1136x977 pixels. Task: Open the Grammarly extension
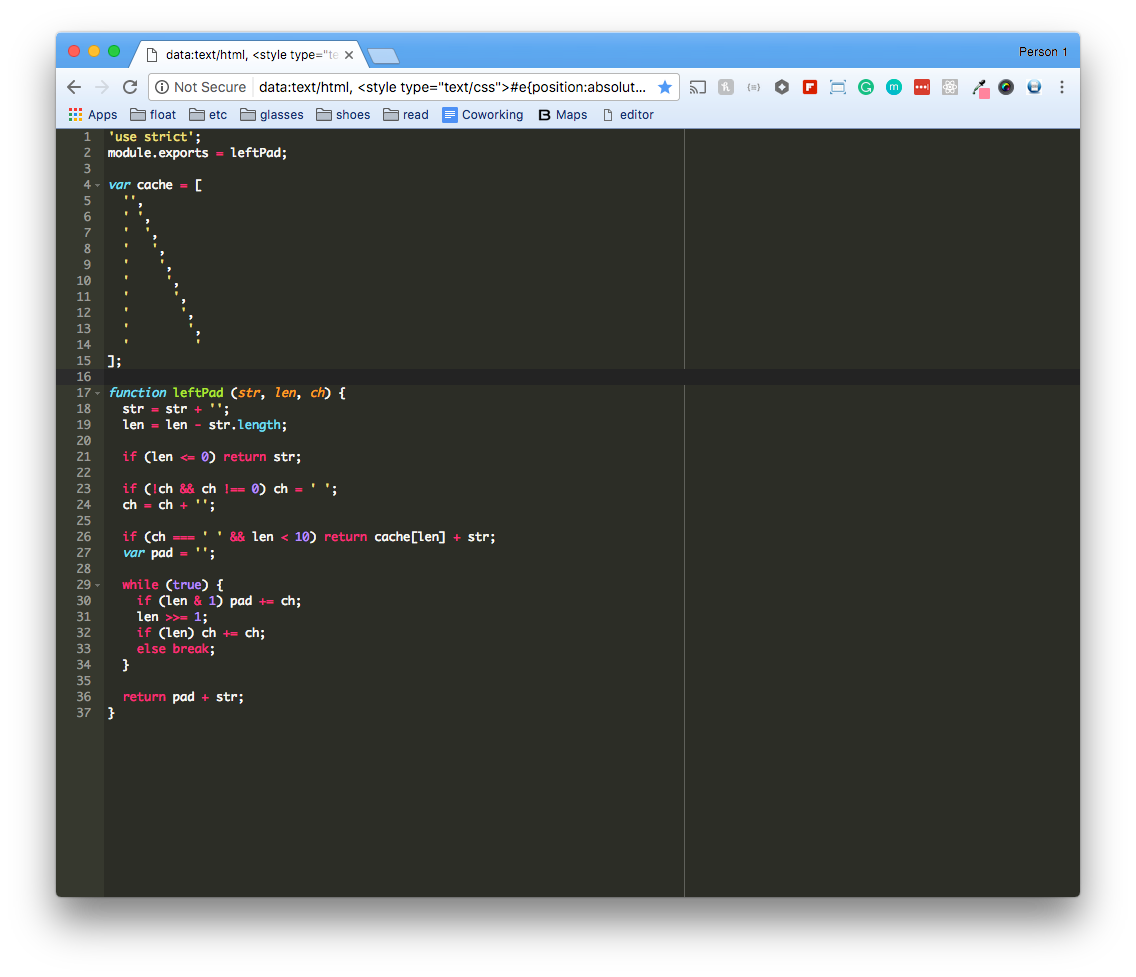pyautogui.click(x=865, y=87)
